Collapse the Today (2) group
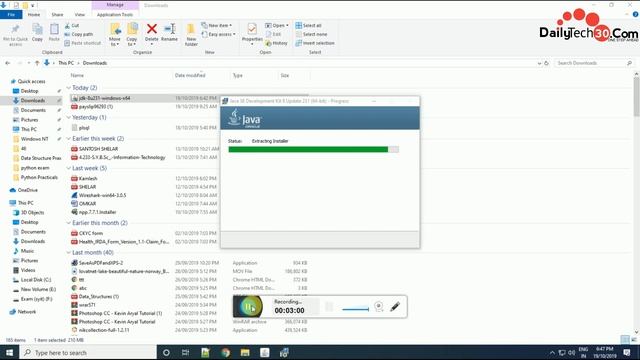The image size is (640, 360). click(69, 88)
